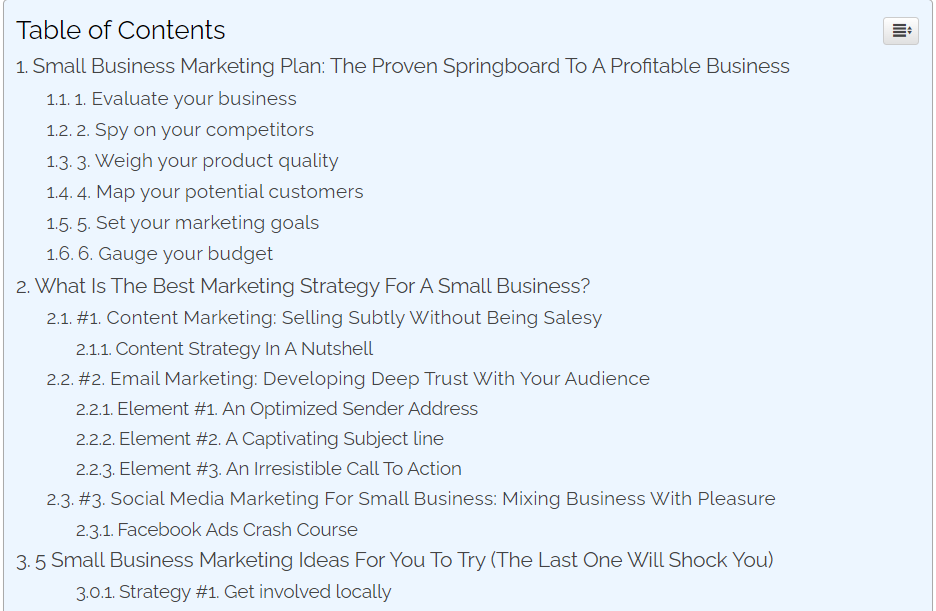The height and width of the screenshot is (611, 936).
Task: Jump to 'Content Strategy In A Nutshell'
Action: coord(224,349)
